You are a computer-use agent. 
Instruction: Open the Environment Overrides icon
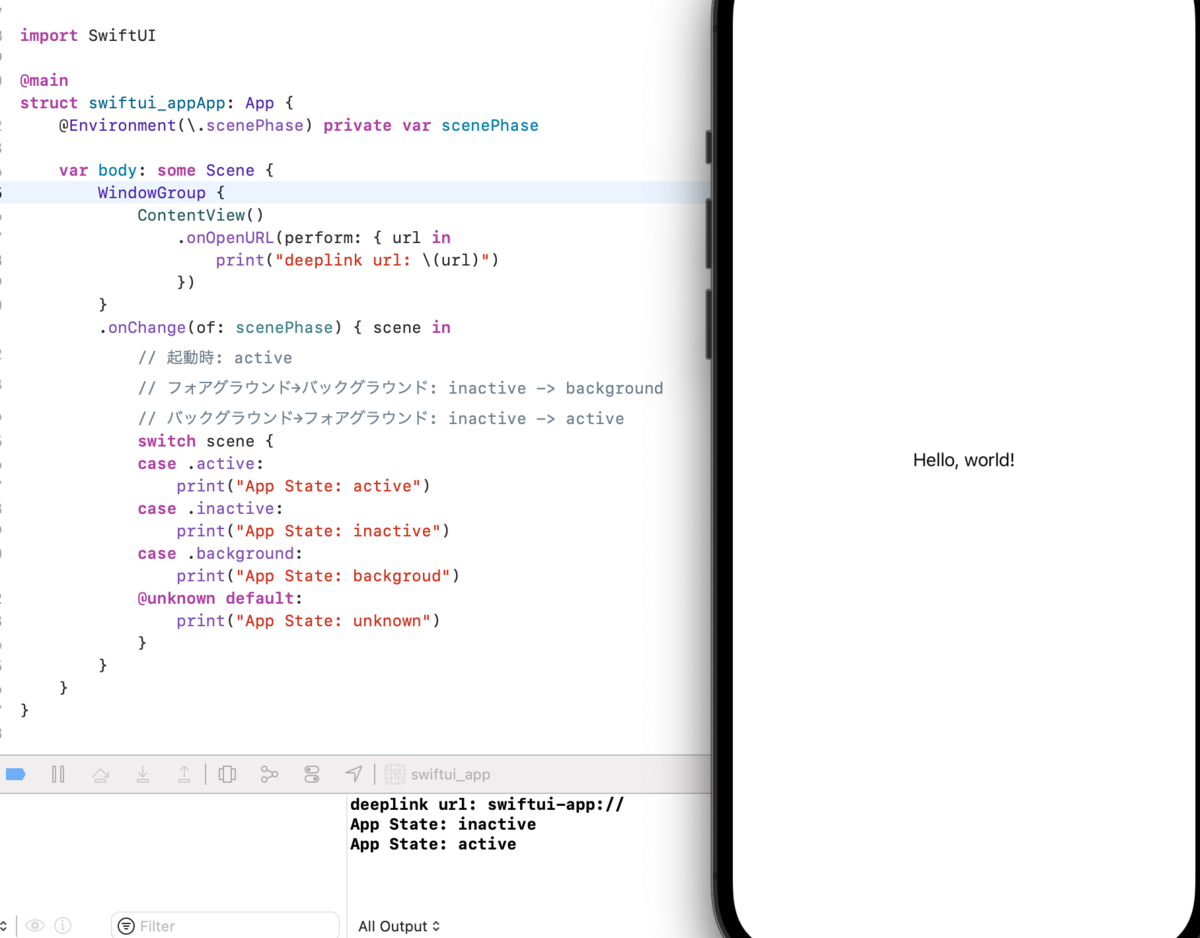[x=312, y=774]
